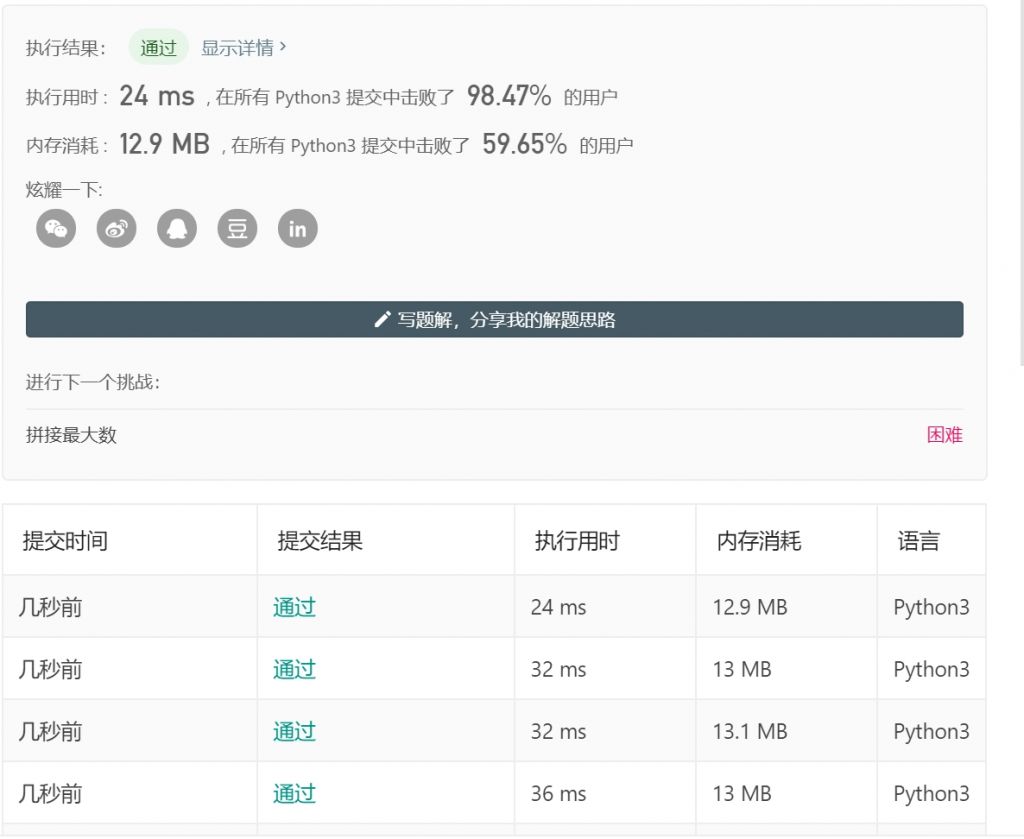Open 显示详情 details link
The image size is (1024, 839).
coord(243,48)
